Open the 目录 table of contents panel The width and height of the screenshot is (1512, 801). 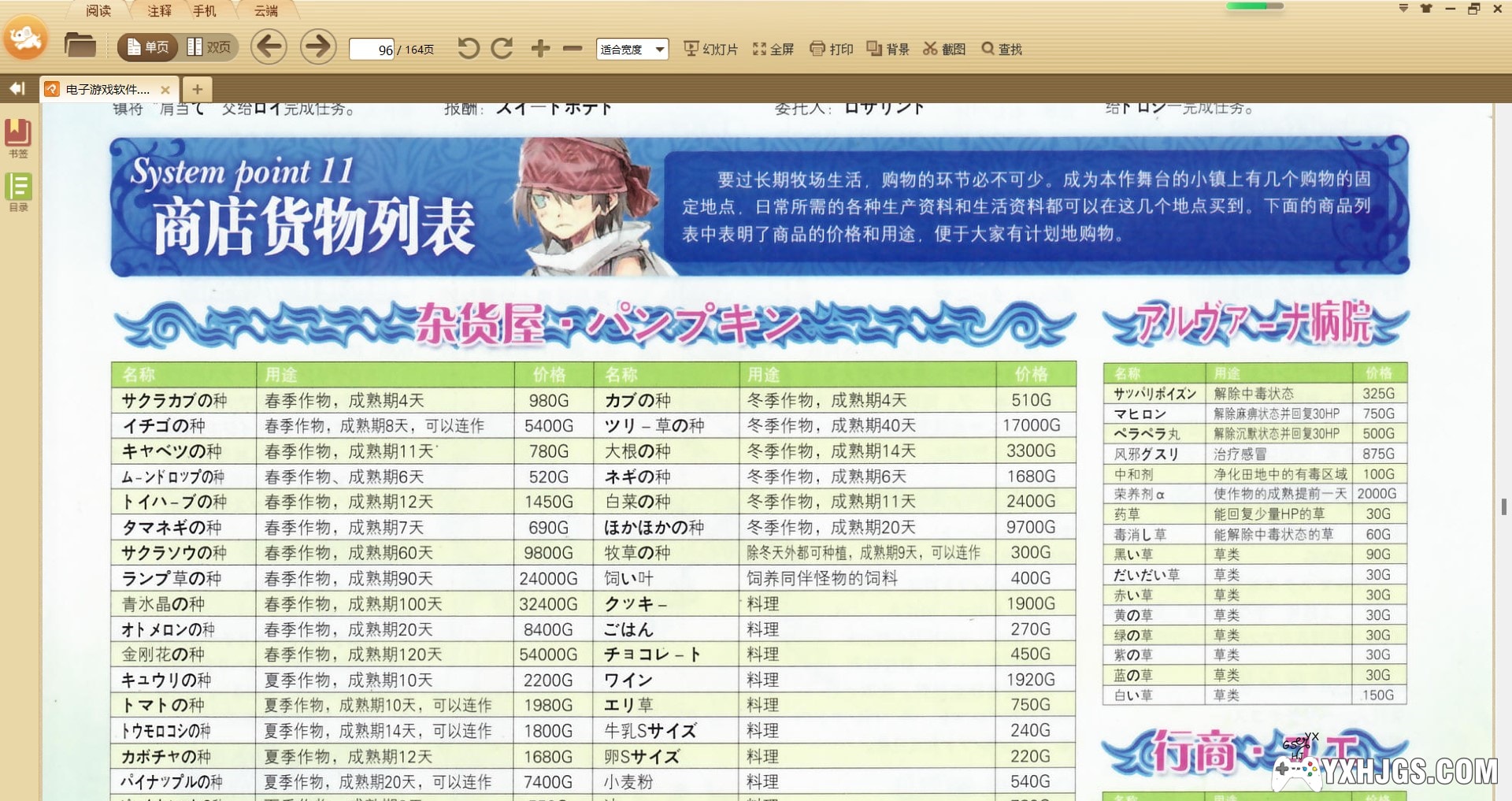click(18, 192)
